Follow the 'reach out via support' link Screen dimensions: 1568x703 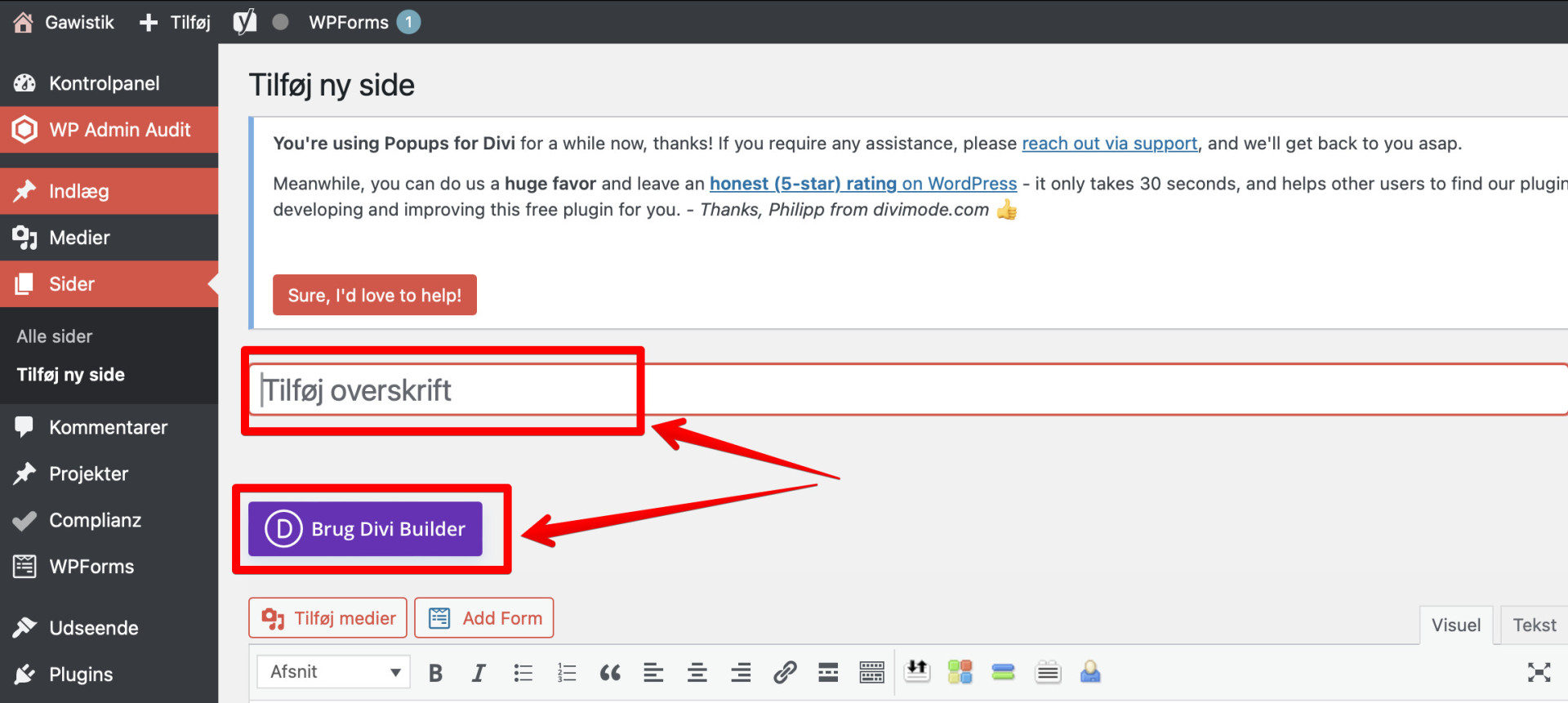[x=1109, y=144]
